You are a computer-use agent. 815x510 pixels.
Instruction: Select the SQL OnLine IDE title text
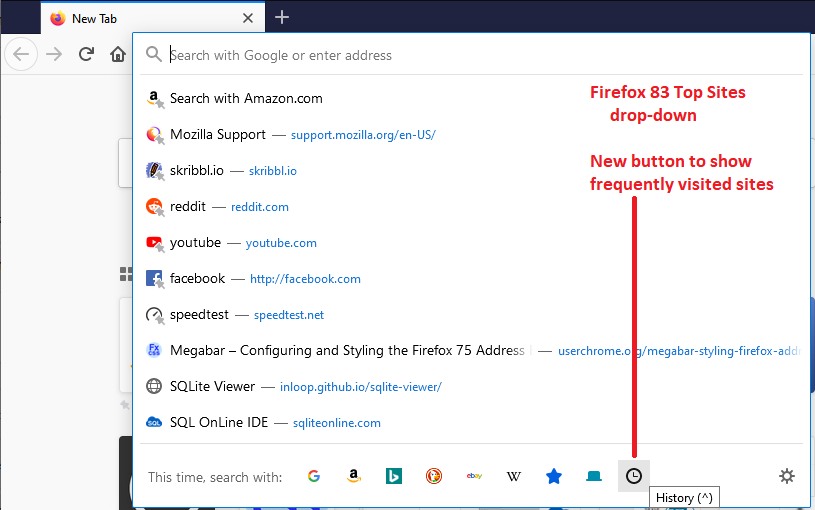pos(219,422)
